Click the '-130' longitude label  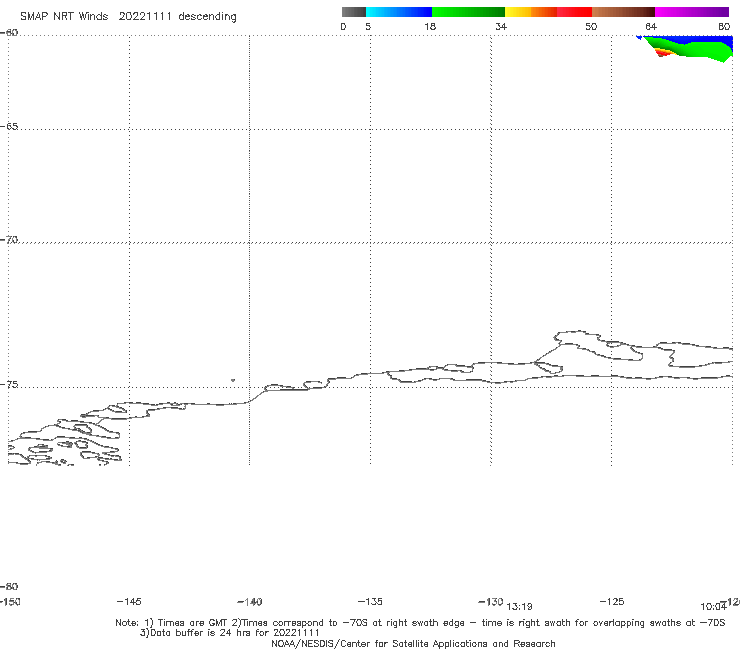point(491,602)
